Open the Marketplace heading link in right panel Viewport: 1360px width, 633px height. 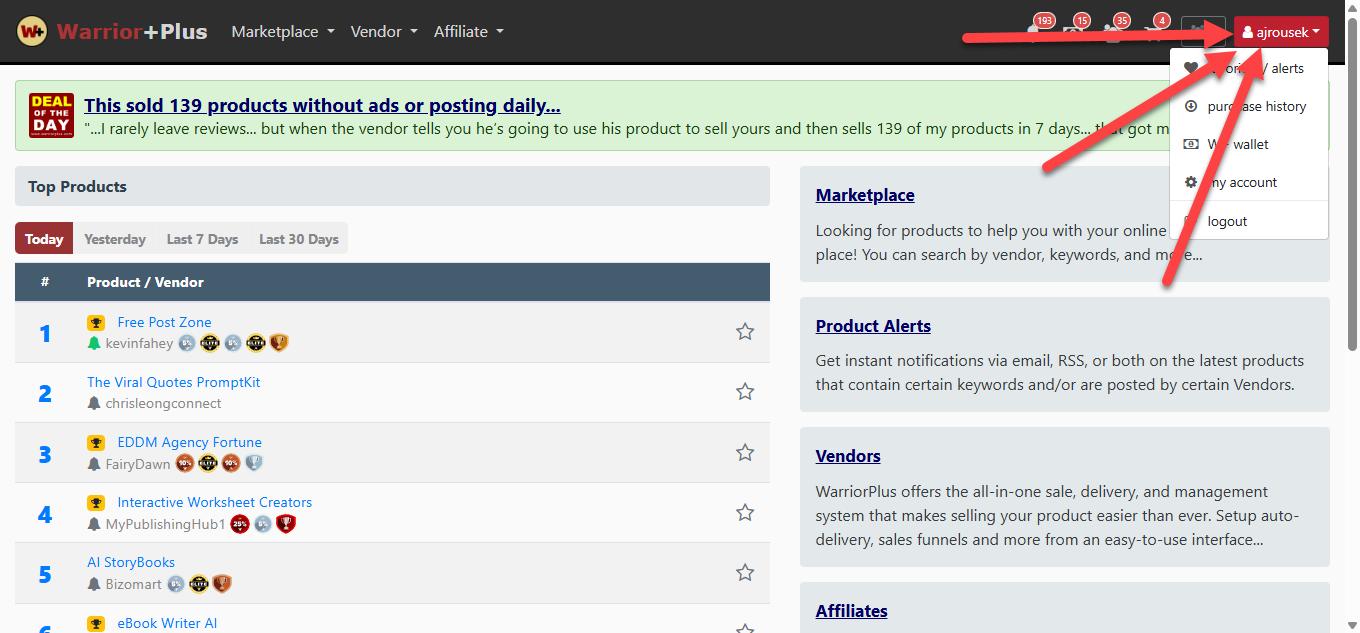pyautogui.click(x=865, y=195)
